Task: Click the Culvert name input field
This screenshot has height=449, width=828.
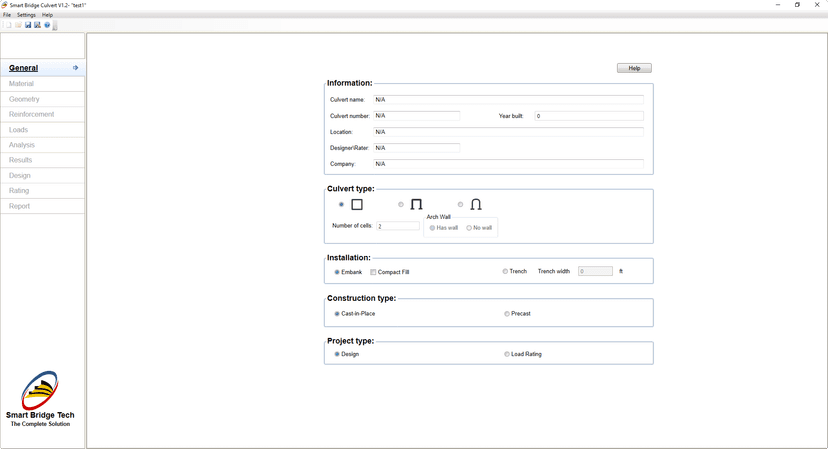Action: (508, 100)
